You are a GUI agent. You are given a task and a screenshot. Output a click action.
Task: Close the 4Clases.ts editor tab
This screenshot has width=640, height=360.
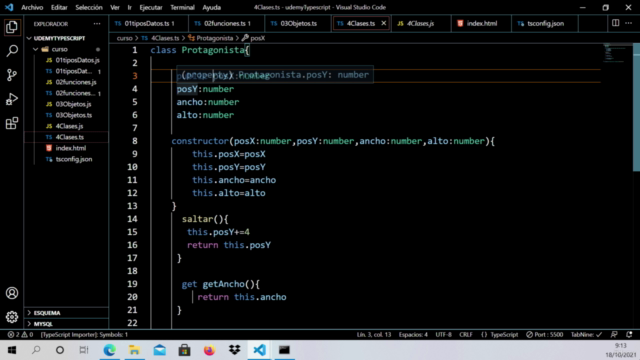pos(383,23)
